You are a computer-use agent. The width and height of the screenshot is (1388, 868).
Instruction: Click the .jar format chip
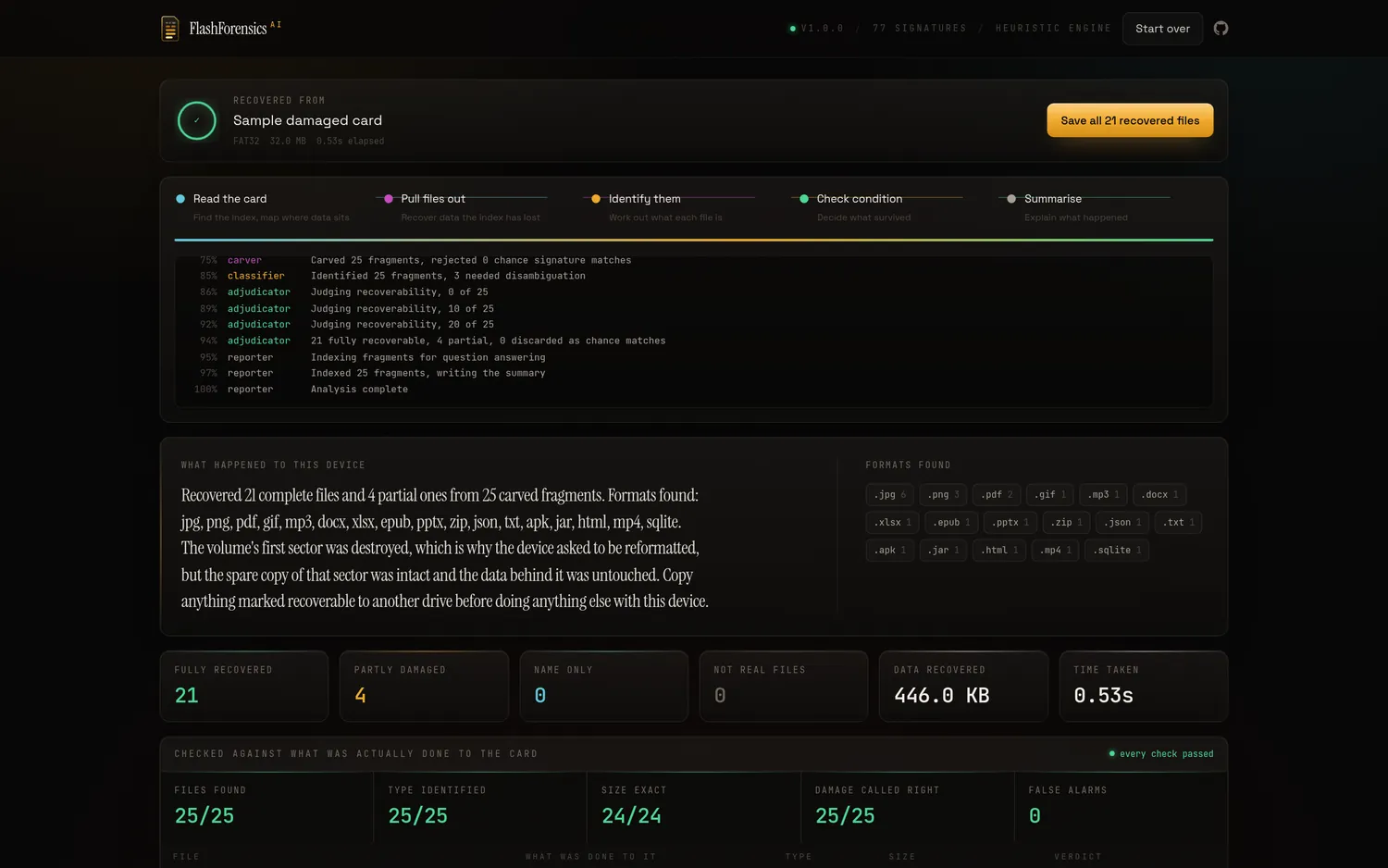943,551
